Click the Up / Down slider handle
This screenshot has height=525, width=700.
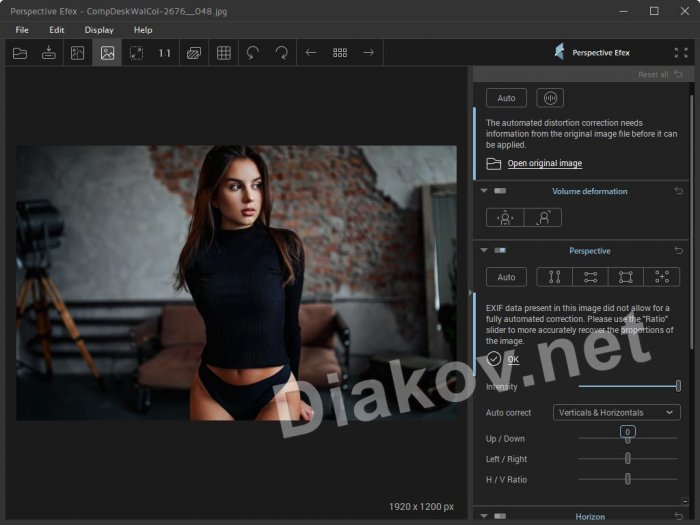(x=628, y=439)
